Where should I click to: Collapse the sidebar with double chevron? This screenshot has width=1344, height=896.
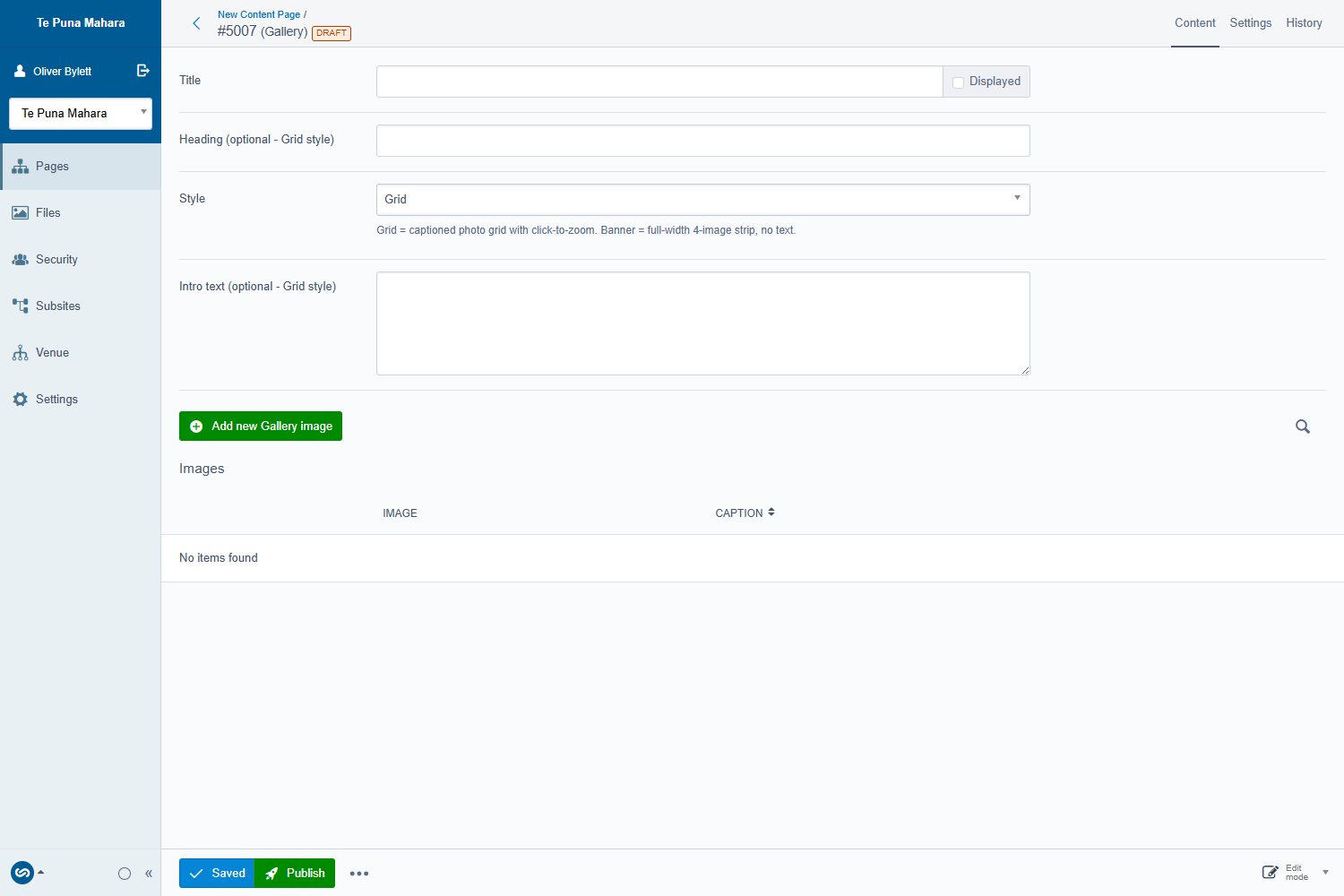point(149,874)
